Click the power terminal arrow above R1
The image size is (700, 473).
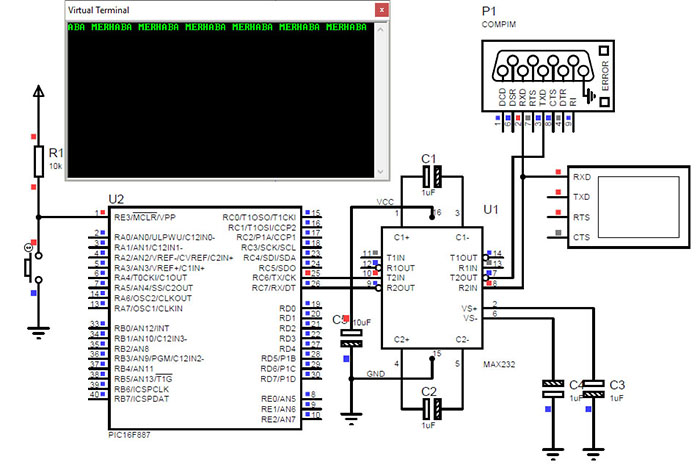39,94
